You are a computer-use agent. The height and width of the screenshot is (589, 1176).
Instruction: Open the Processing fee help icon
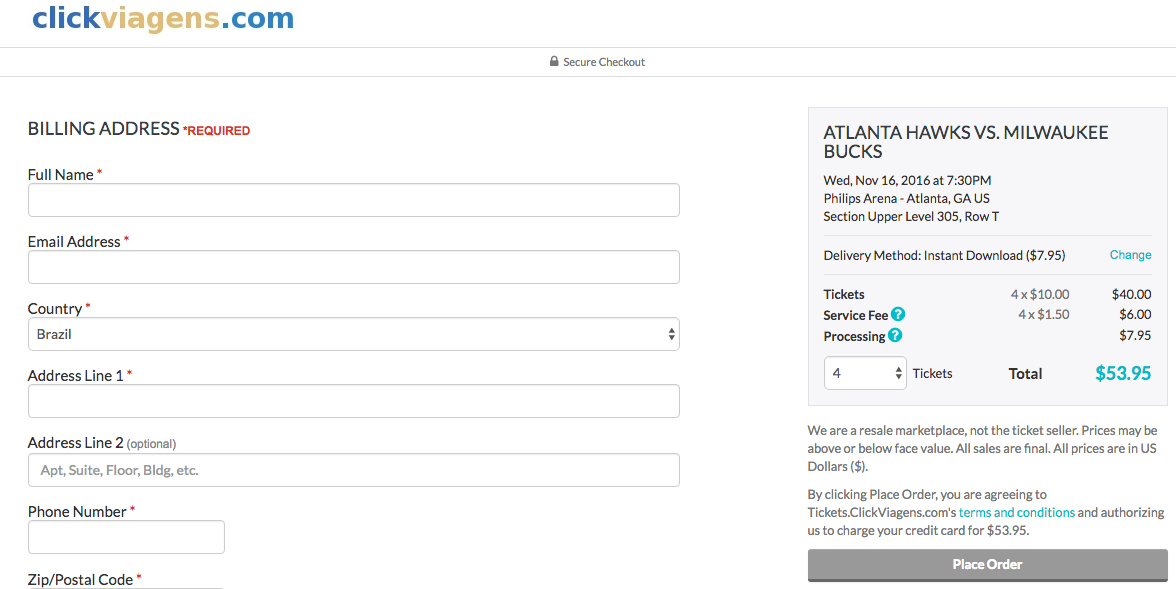coord(895,335)
